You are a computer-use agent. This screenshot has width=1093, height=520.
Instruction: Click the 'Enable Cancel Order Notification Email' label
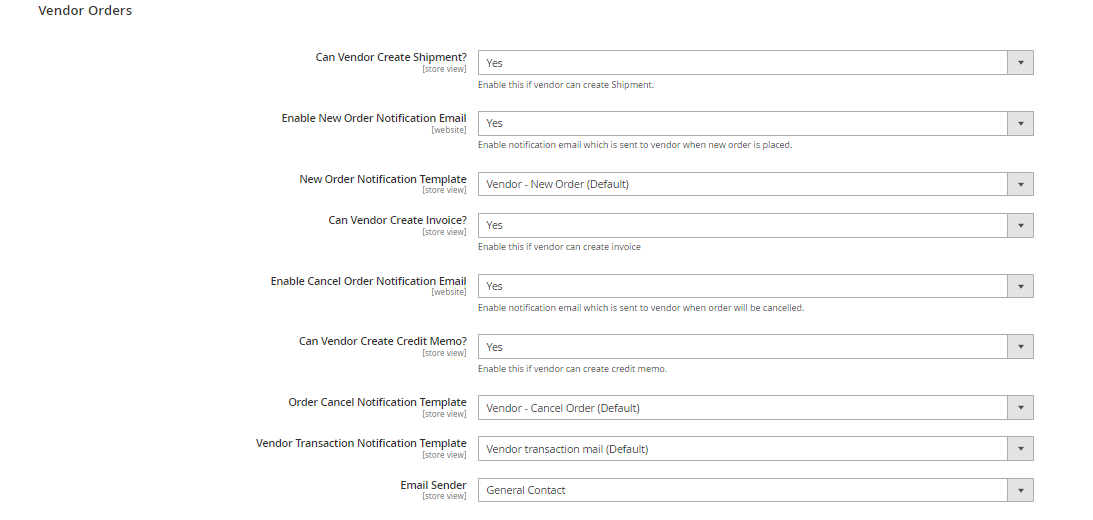[368, 281]
